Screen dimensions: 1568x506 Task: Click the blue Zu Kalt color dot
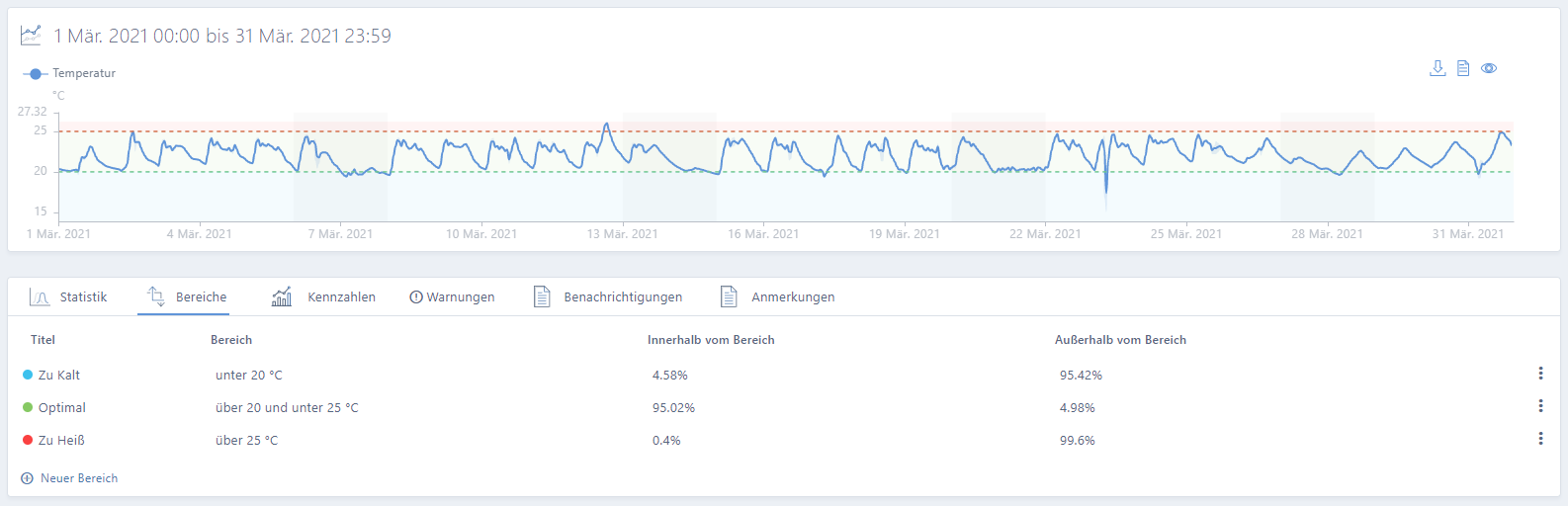[28, 375]
